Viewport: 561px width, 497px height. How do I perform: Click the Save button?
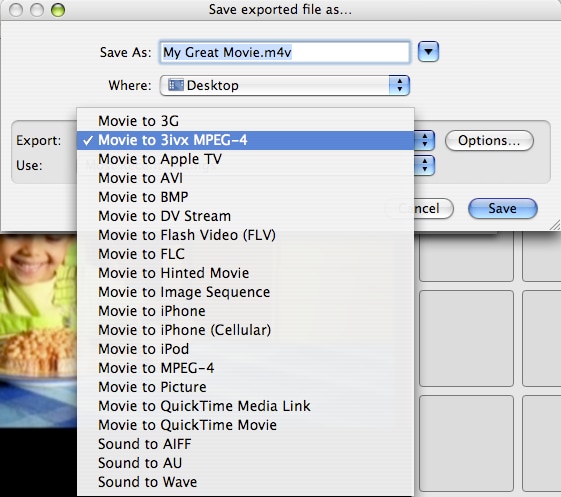(x=503, y=208)
